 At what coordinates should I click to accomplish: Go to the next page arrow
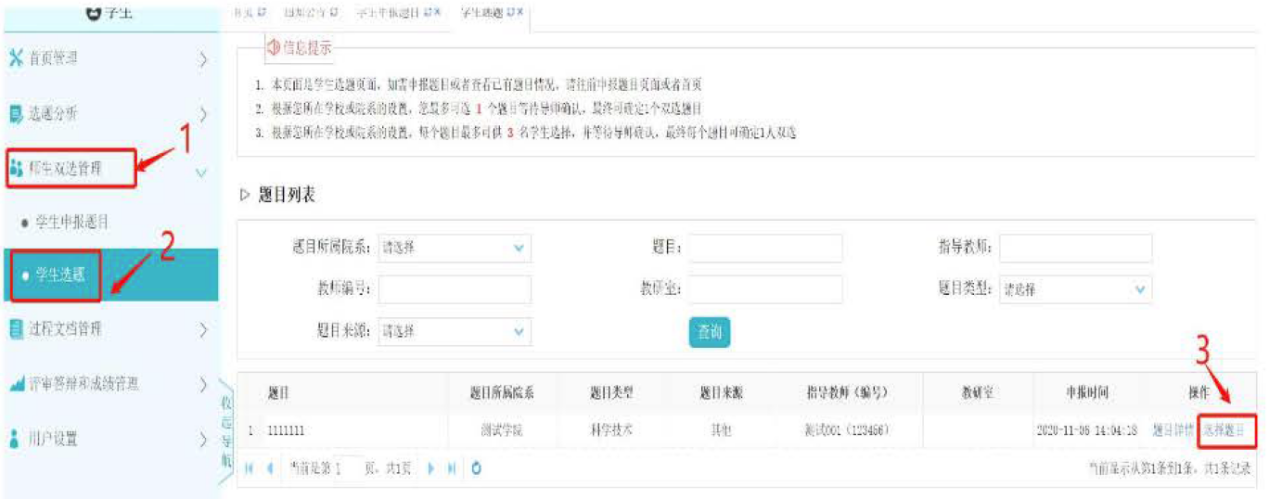point(431,467)
